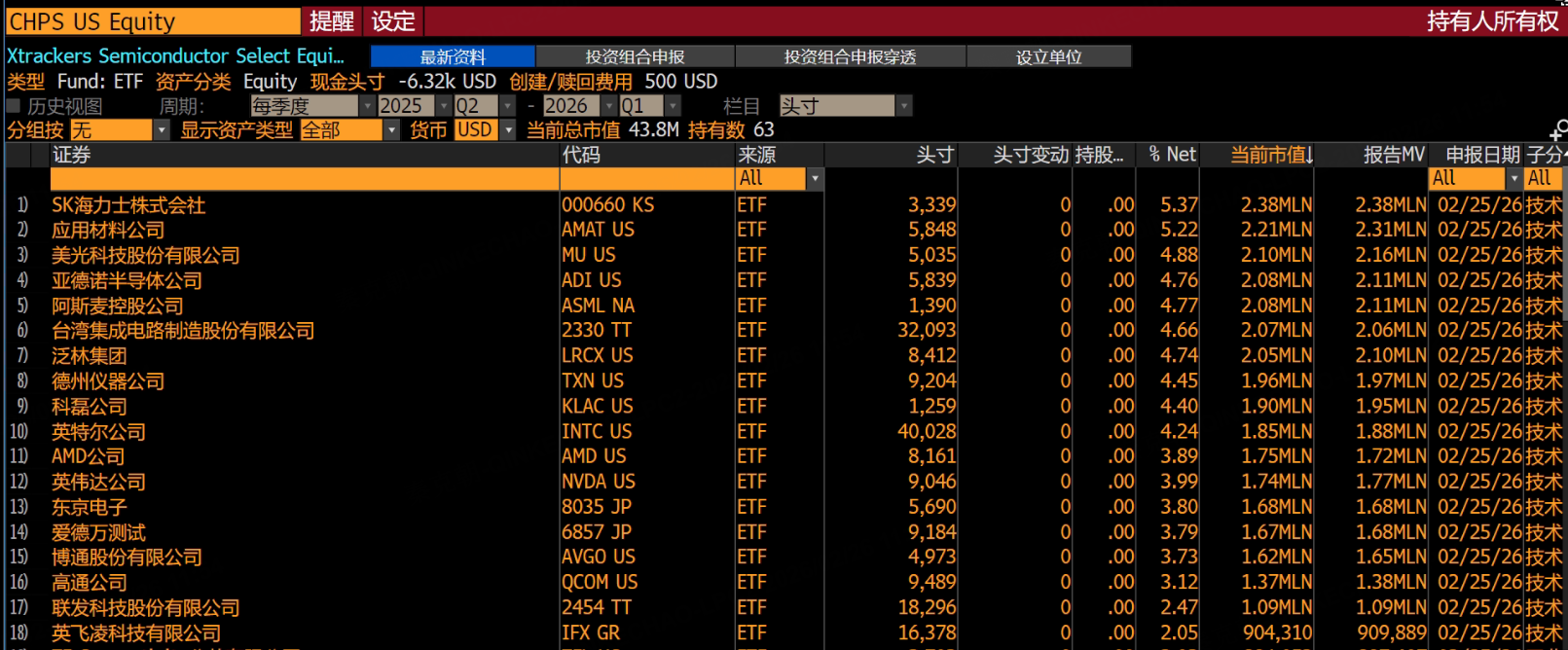
Task: Click ticker code NVDA US
Action: pyautogui.click(x=598, y=482)
